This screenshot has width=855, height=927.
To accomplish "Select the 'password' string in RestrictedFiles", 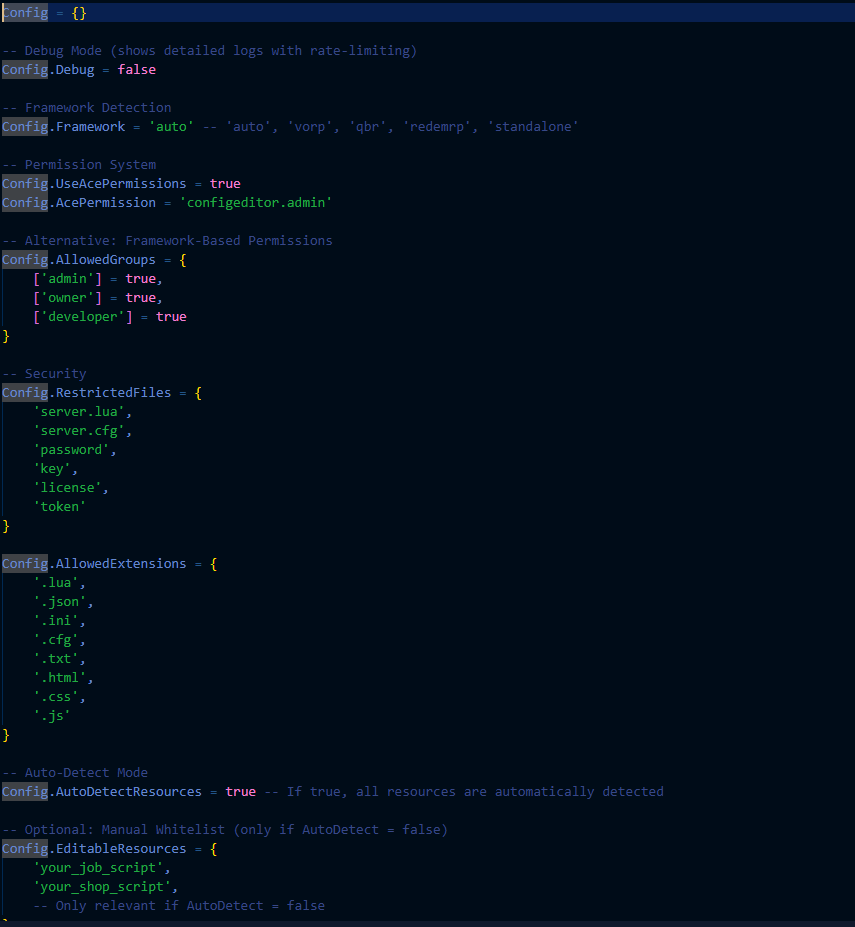I will 69,449.
